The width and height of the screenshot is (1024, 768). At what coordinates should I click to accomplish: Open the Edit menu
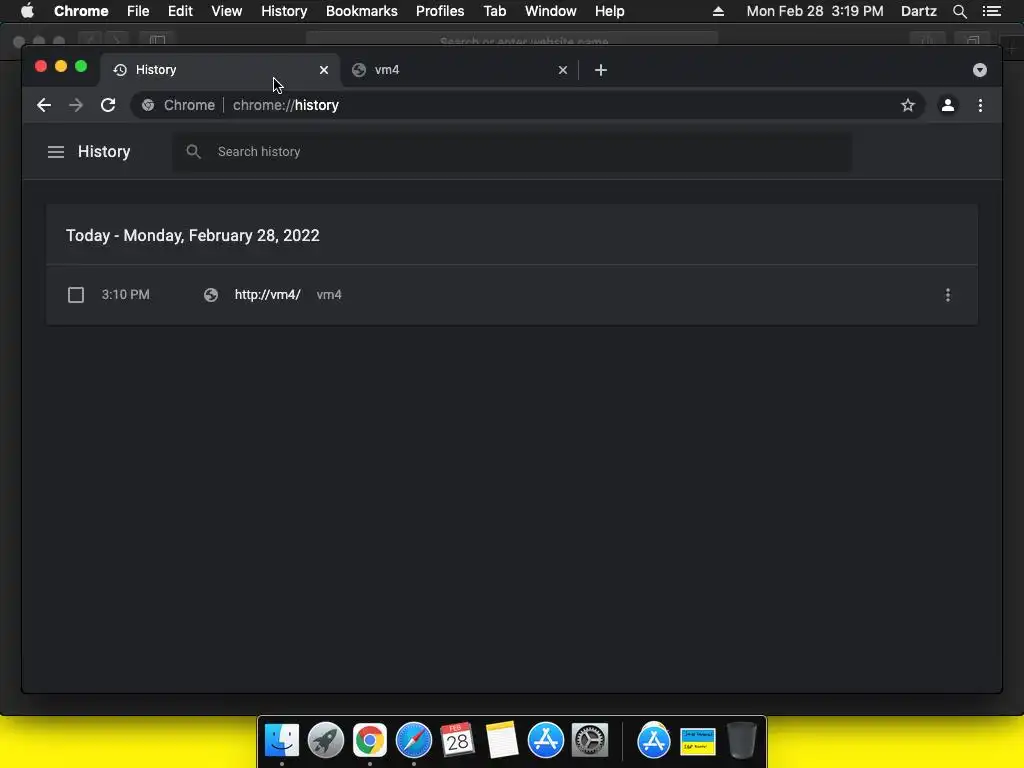(180, 11)
